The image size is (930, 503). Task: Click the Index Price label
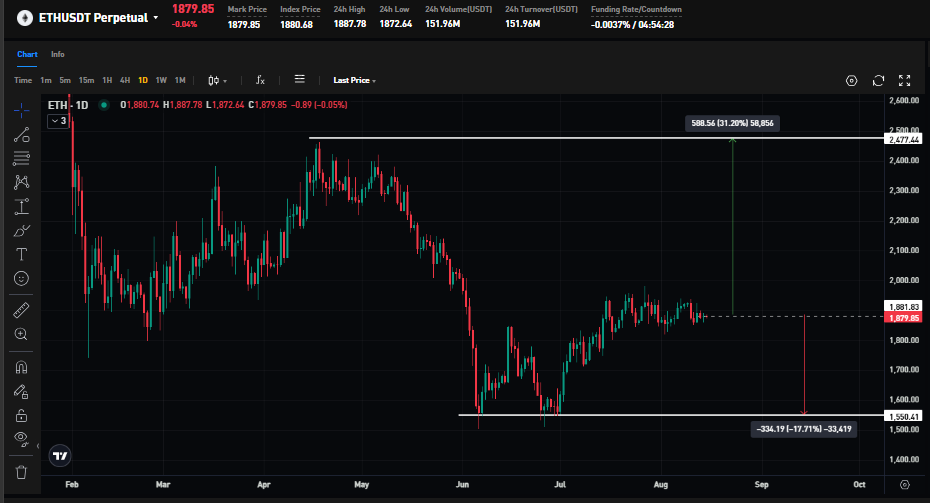(x=300, y=9)
